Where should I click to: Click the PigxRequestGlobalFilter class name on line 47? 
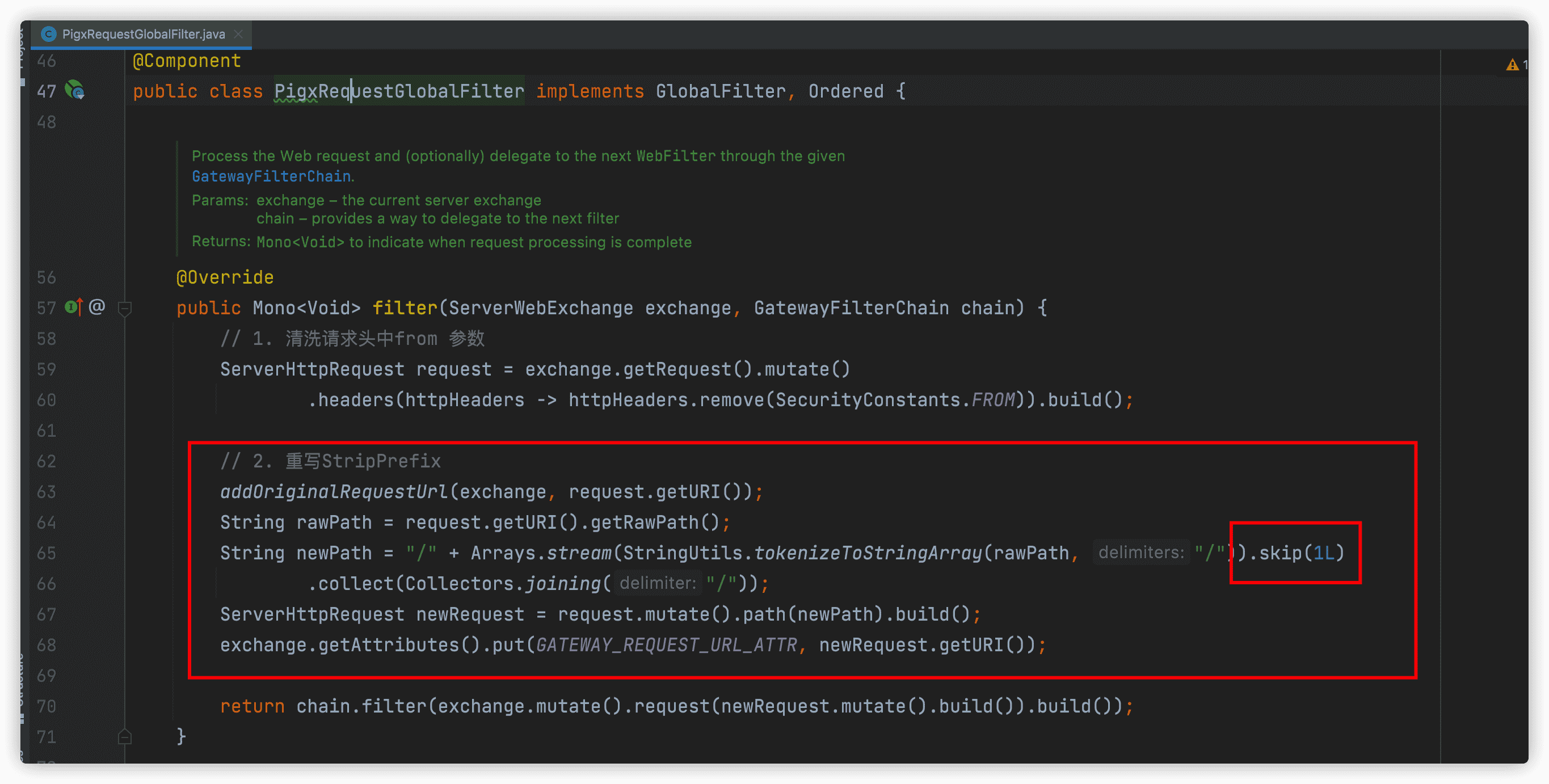click(399, 91)
